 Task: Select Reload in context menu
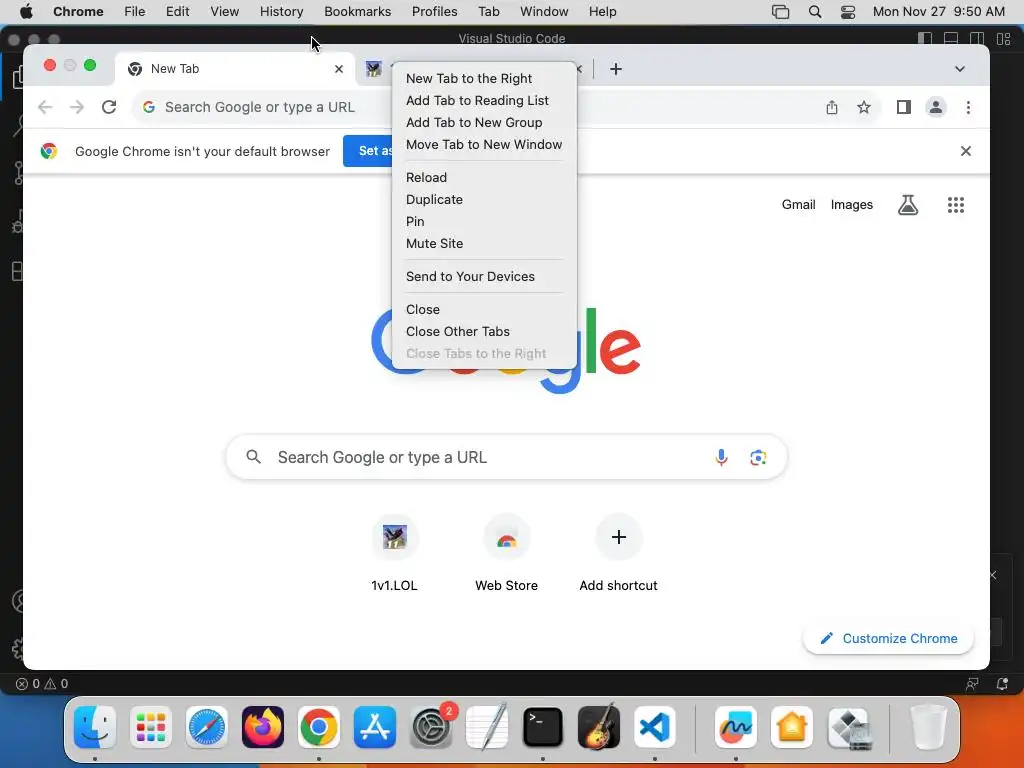(x=426, y=178)
